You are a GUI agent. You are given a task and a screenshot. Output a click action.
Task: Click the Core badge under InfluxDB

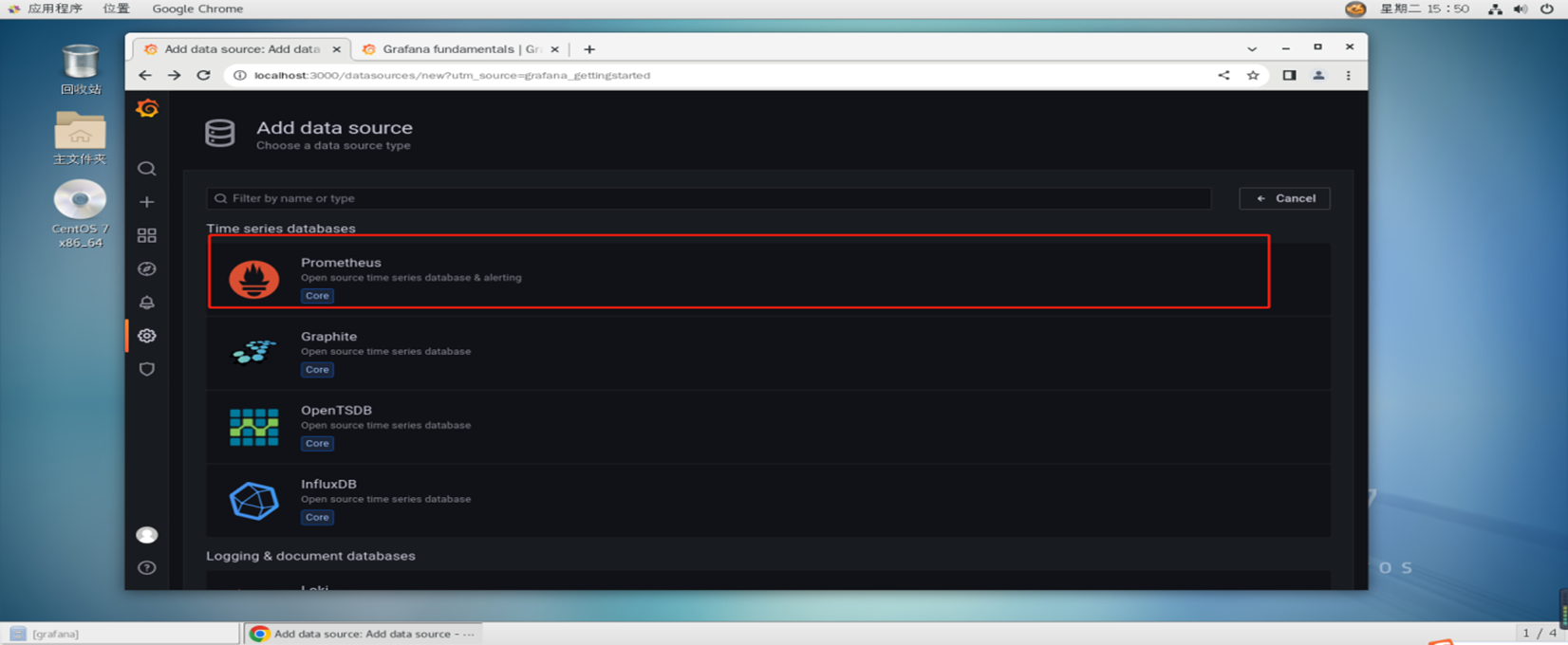click(317, 518)
